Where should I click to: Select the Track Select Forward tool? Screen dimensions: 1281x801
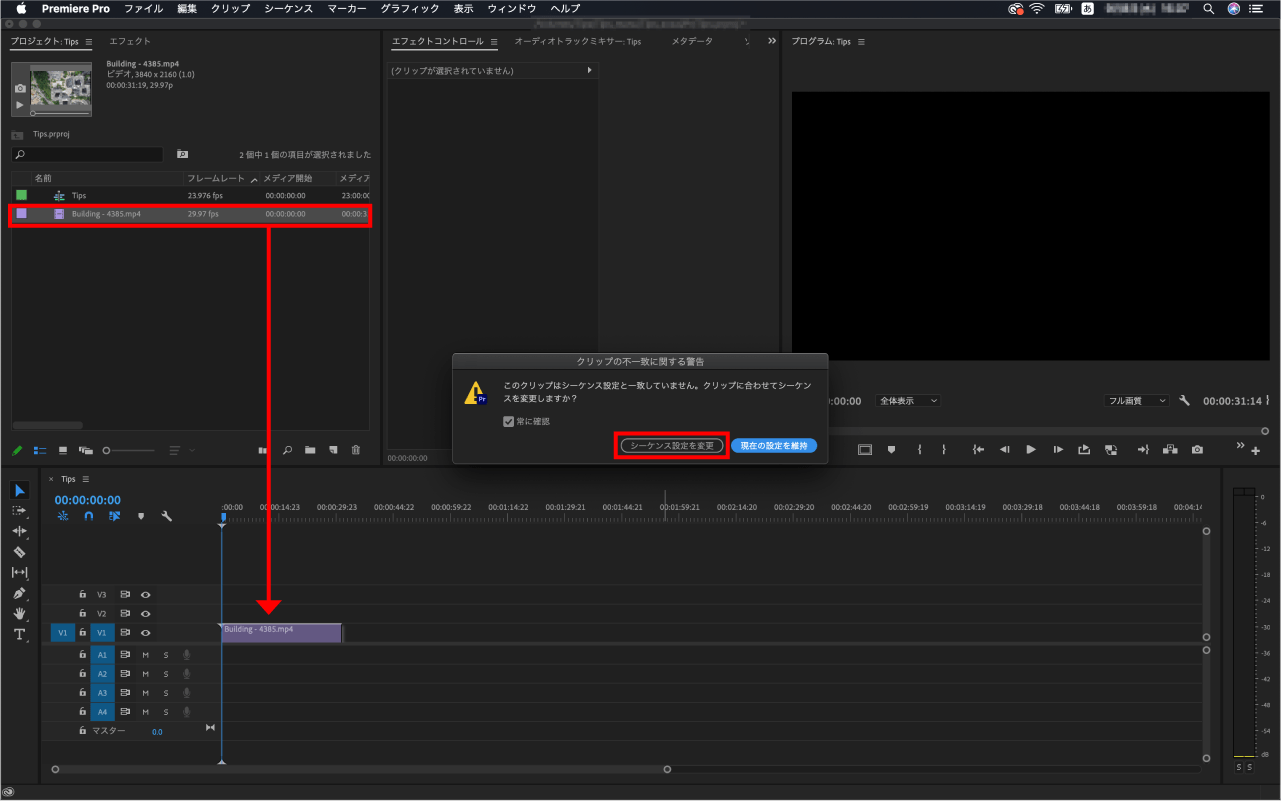[x=20, y=511]
